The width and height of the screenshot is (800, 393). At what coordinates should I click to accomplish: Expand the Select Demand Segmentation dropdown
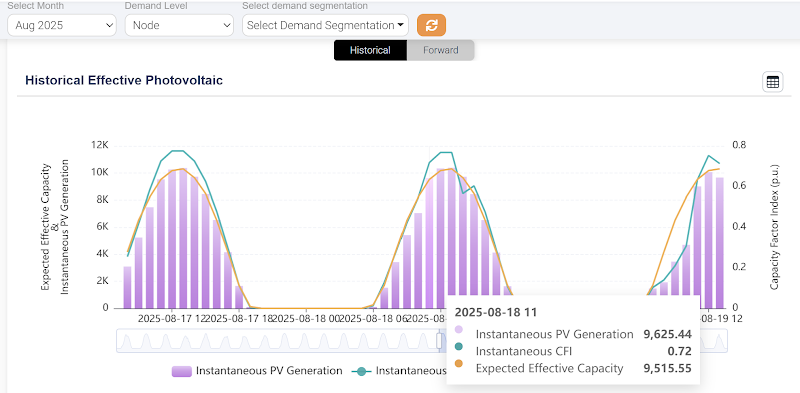pos(326,25)
